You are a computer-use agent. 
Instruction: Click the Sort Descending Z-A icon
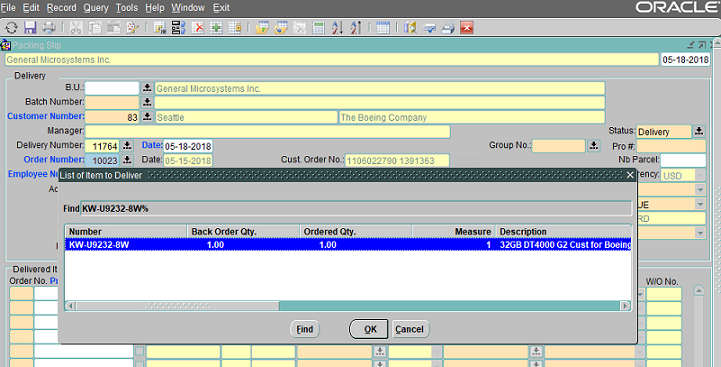point(355,28)
